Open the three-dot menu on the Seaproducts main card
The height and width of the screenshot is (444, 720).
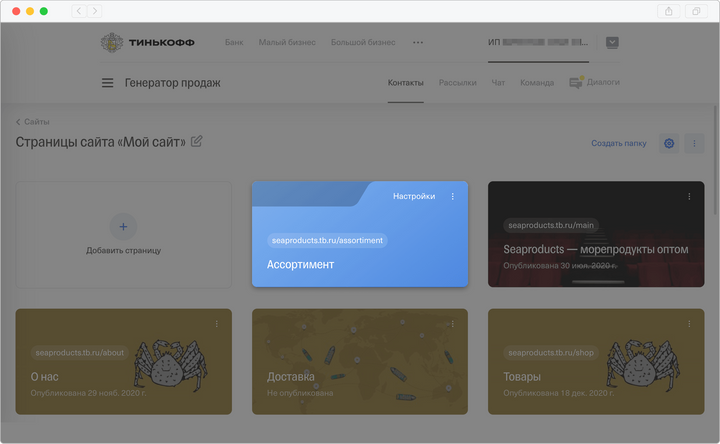pos(688,197)
